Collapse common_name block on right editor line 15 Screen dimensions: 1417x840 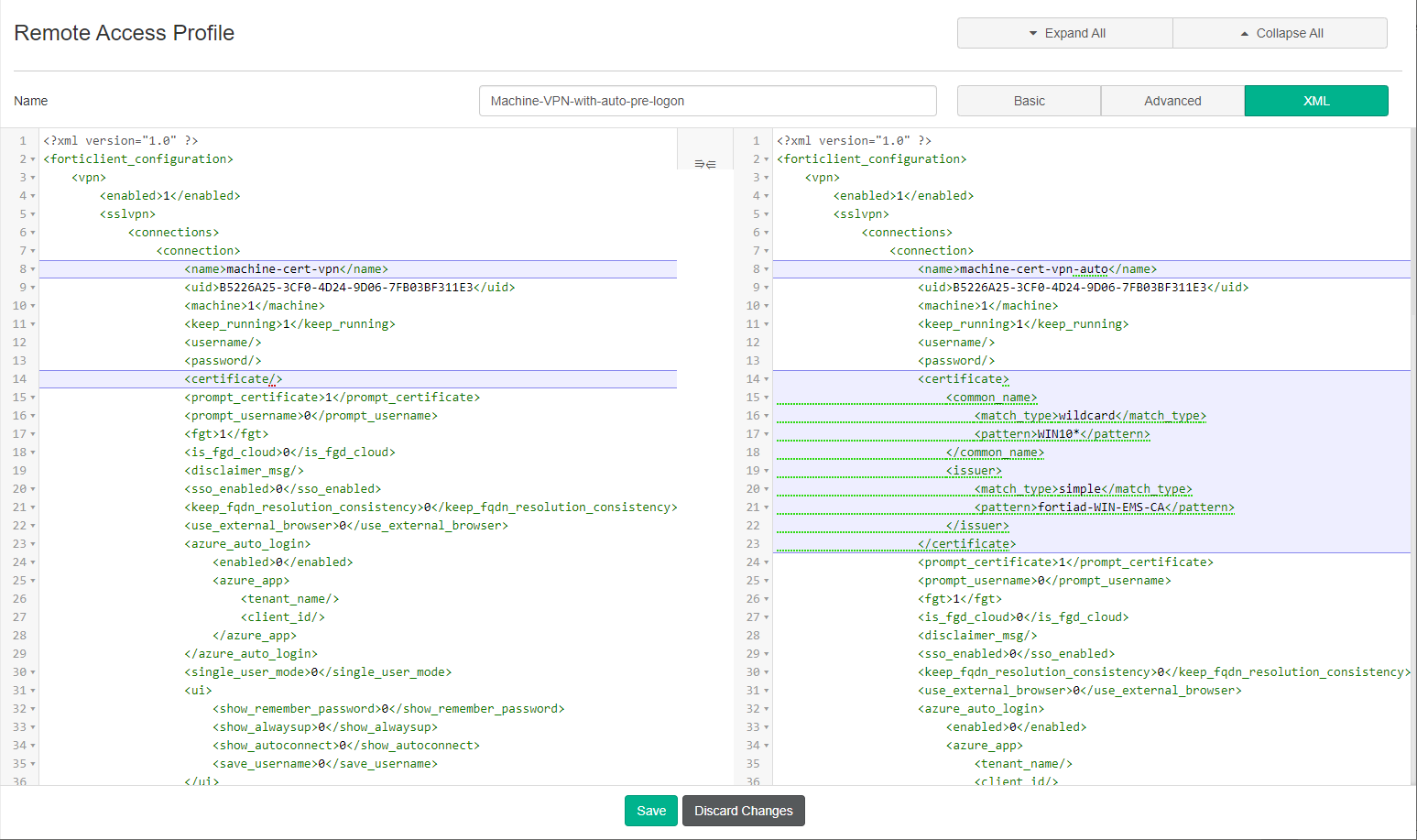coord(767,398)
